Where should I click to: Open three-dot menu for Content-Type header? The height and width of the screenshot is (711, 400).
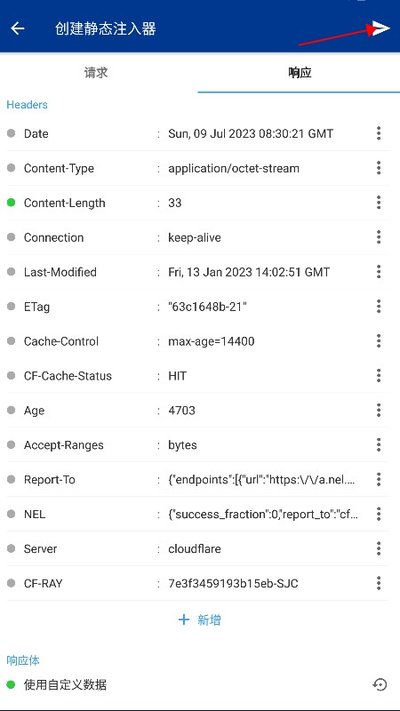pos(379,168)
